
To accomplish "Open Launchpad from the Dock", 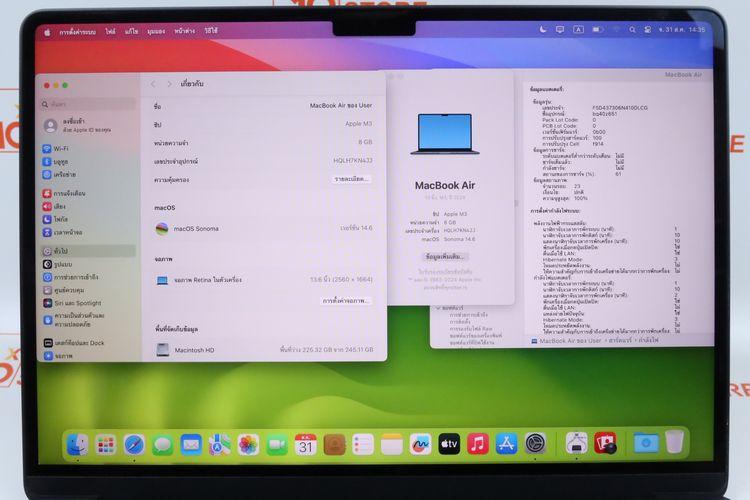I will (106, 444).
